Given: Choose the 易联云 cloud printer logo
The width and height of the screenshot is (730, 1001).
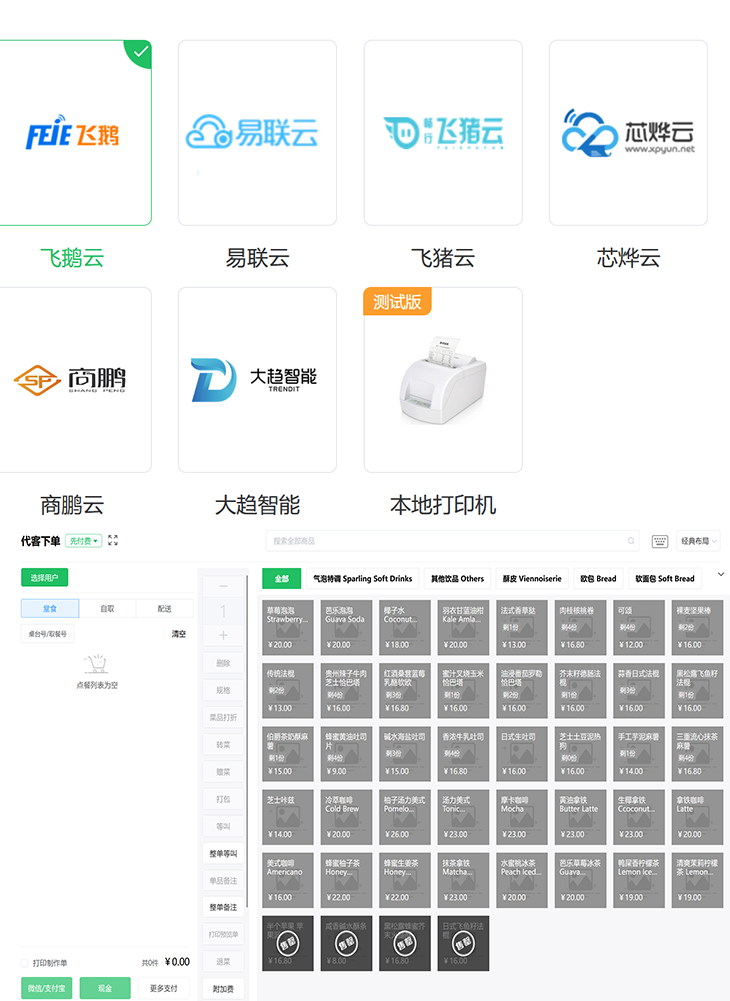Looking at the screenshot, I should click(257, 133).
